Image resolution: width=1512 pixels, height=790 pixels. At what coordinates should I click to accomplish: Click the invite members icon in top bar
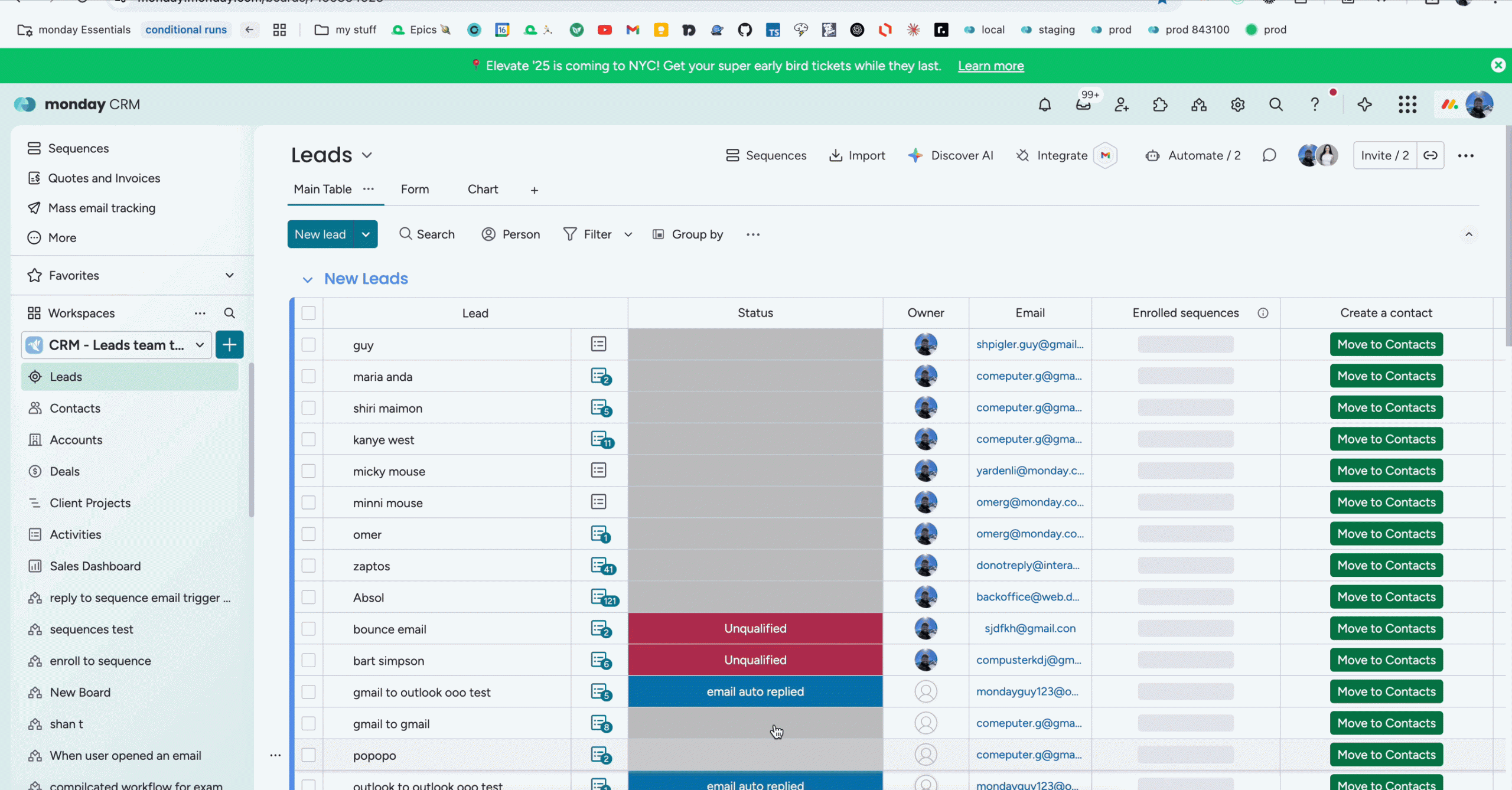(x=1122, y=105)
